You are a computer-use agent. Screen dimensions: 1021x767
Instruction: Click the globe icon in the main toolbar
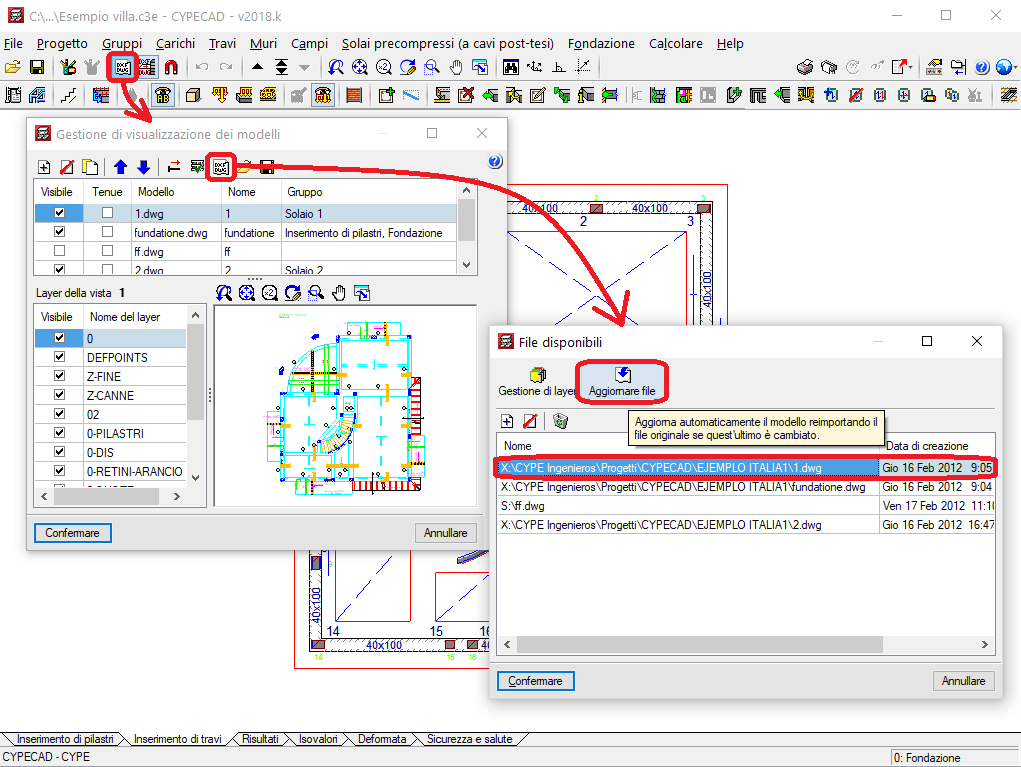(1003, 67)
